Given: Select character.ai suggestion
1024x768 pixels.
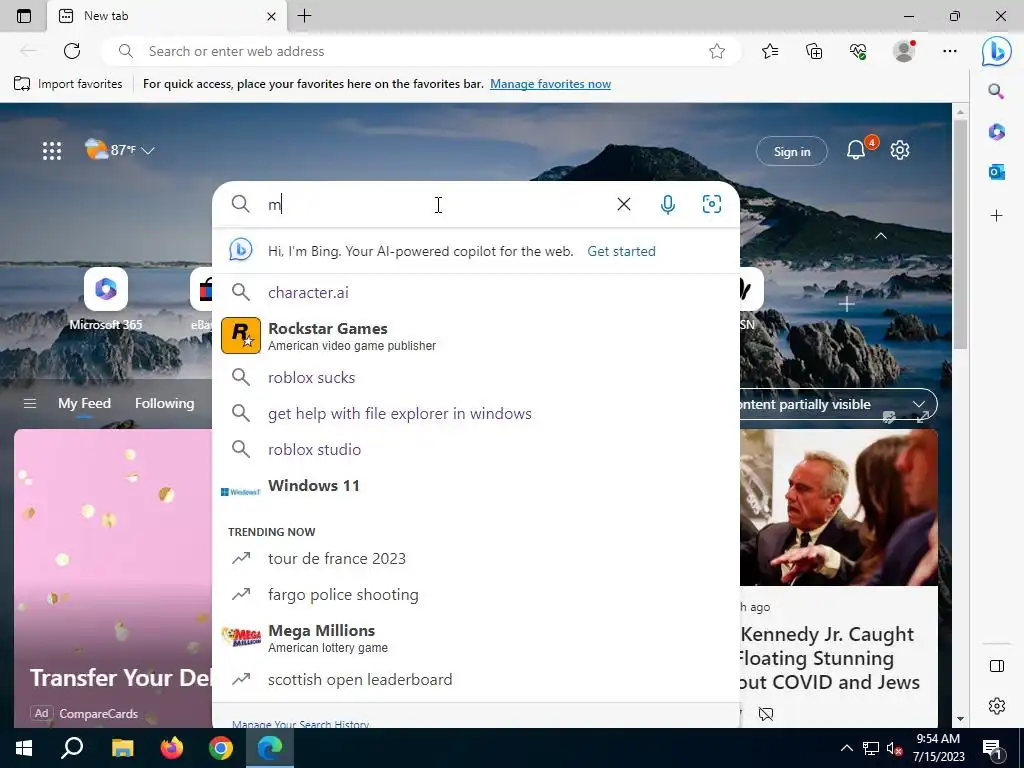Looking at the screenshot, I should [476, 293].
